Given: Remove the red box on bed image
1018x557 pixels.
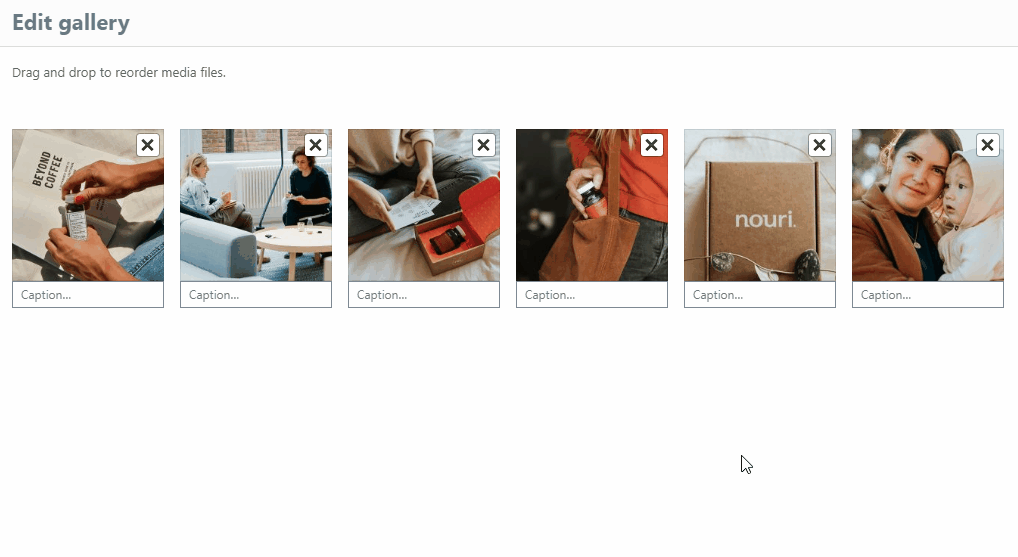Looking at the screenshot, I should coord(484,145).
